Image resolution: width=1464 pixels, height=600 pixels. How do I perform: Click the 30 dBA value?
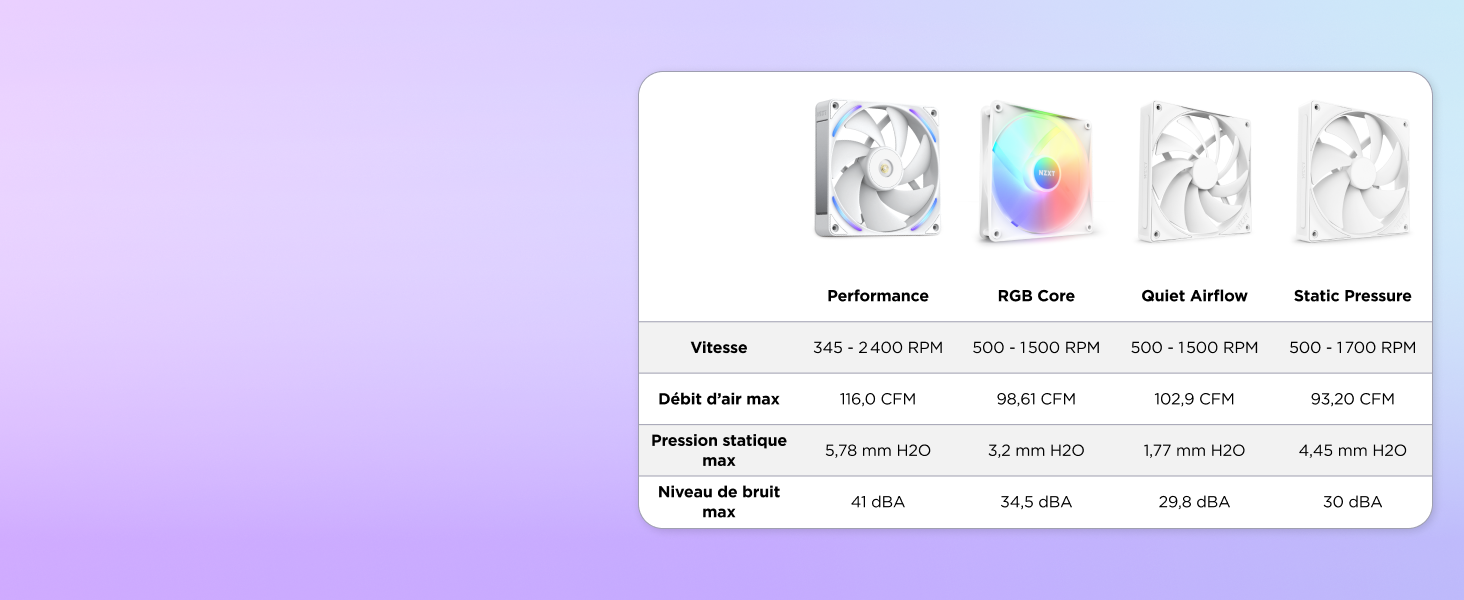[x=1352, y=502]
